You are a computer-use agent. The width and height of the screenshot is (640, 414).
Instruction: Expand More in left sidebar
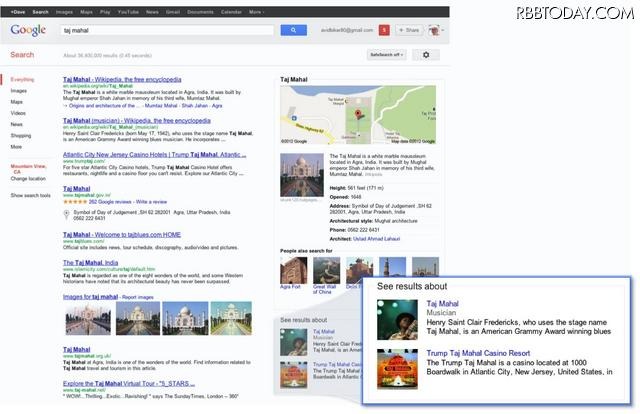point(16,146)
